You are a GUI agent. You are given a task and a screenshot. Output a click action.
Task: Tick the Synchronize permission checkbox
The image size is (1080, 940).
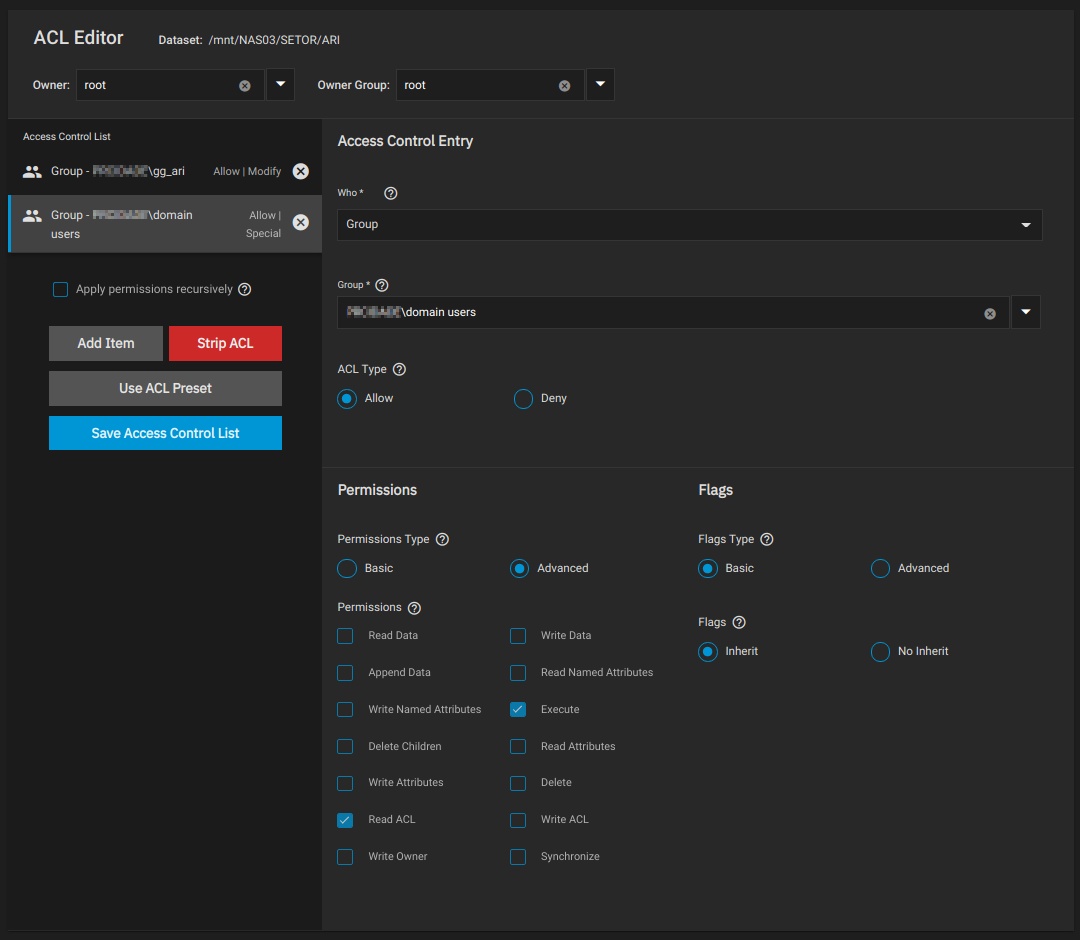(x=518, y=857)
